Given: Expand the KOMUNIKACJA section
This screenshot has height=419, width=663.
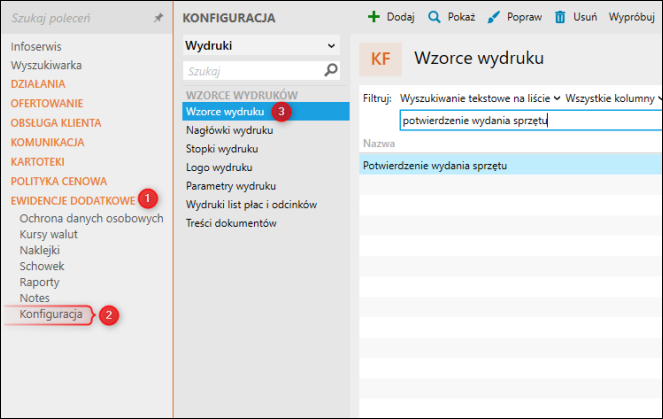Looking at the screenshot, I should pos(47,142).
